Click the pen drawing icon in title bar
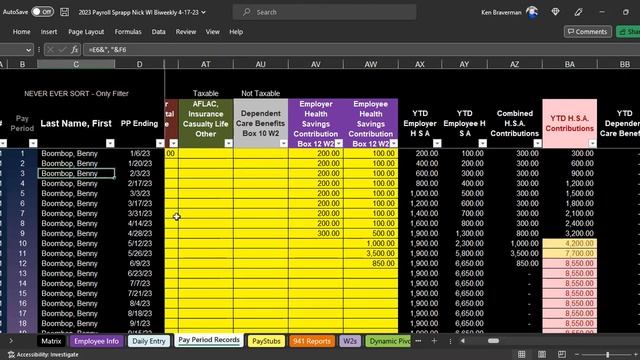 pos(578,12)
